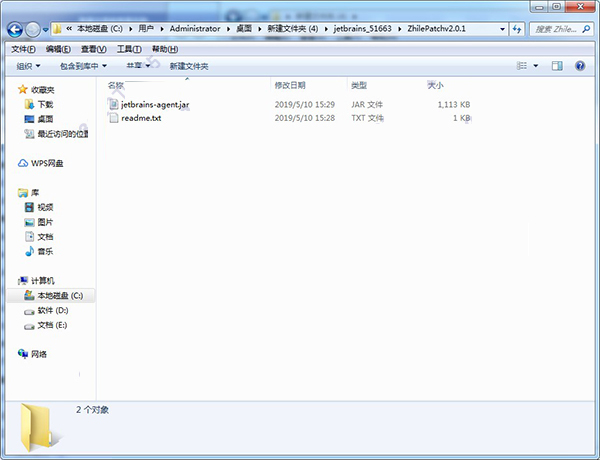
Task: Select 计算机 in the sidebar
Action: [x=36, y=281]
